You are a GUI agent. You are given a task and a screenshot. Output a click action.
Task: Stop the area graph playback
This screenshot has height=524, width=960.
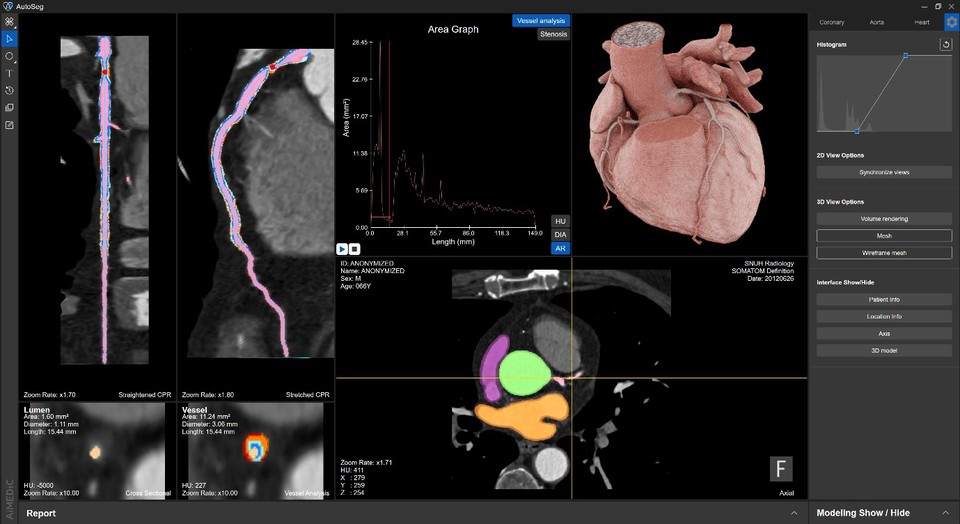(x=354, y=248)
